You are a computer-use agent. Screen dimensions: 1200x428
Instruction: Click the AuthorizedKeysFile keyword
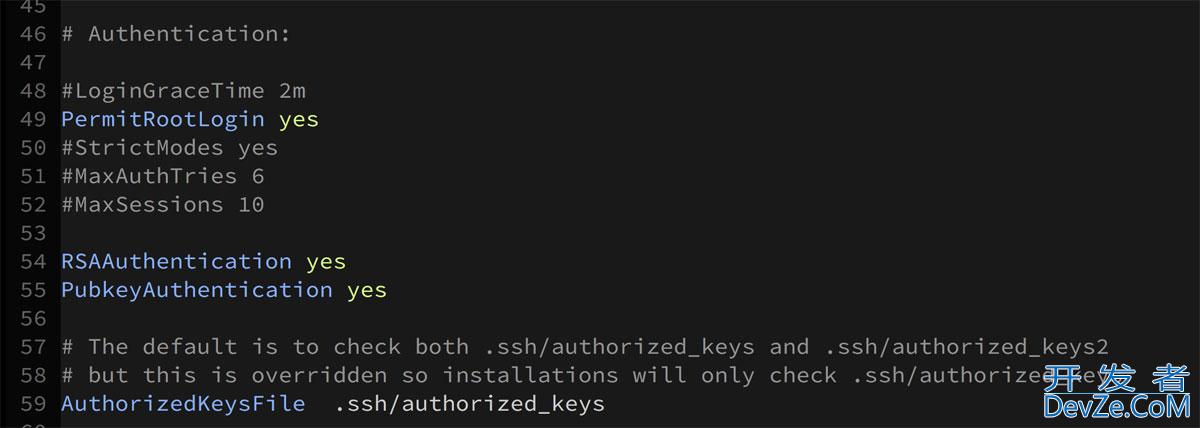pyautogui.click(x=183, y=404)
